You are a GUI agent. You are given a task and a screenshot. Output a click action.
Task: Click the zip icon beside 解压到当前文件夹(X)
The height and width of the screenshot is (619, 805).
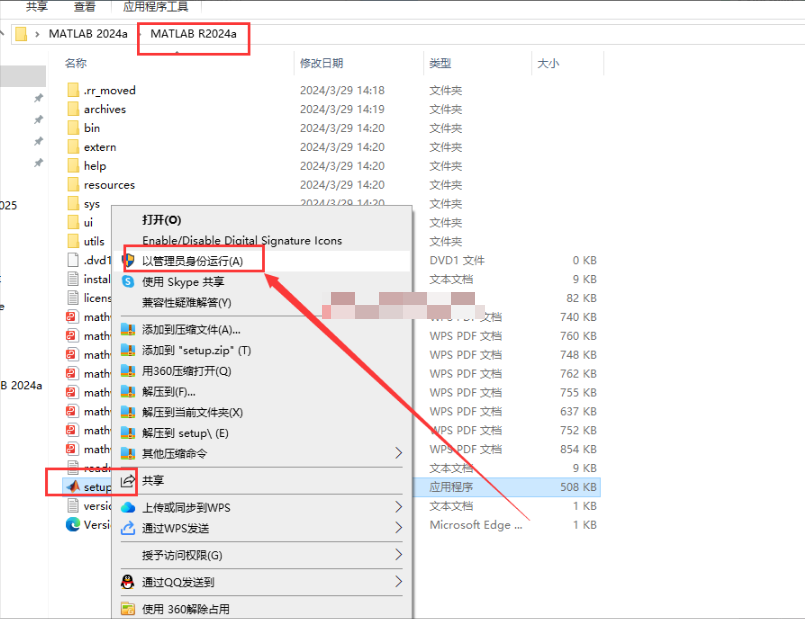[x=128, y=412]
